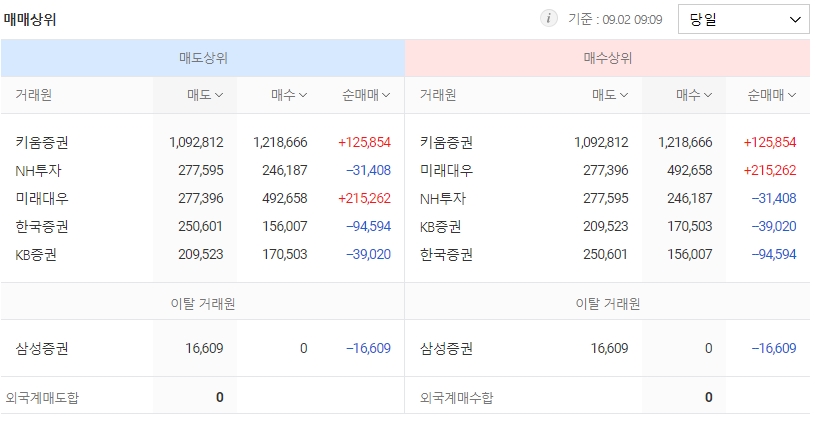Click 1,092,812 sell value in 매도상위 table
817x421 pixels.
click(x=196, y=142)
